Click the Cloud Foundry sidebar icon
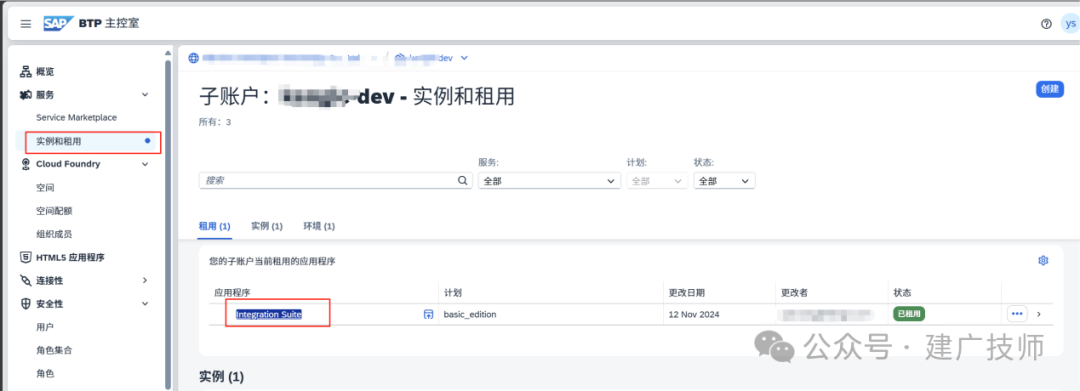 coord(25,164)
